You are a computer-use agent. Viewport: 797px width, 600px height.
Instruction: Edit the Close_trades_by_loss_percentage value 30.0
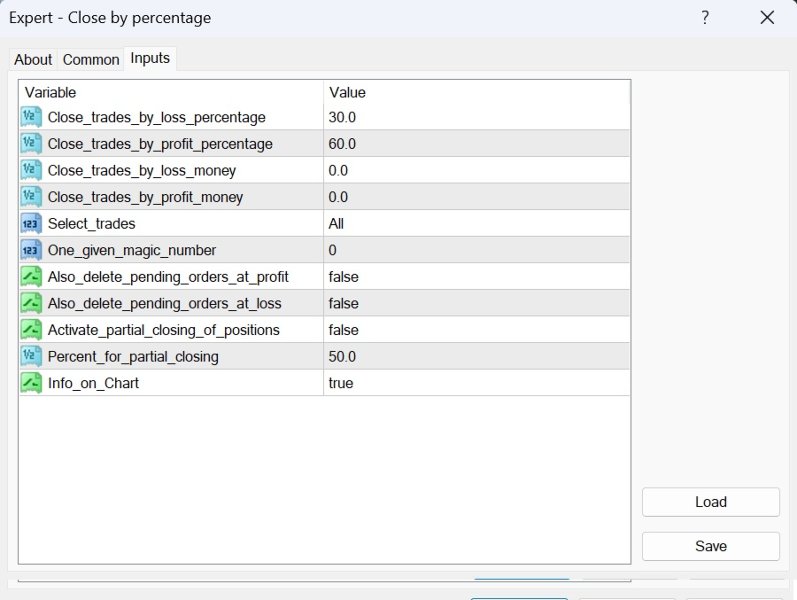(x=342, y=118)
